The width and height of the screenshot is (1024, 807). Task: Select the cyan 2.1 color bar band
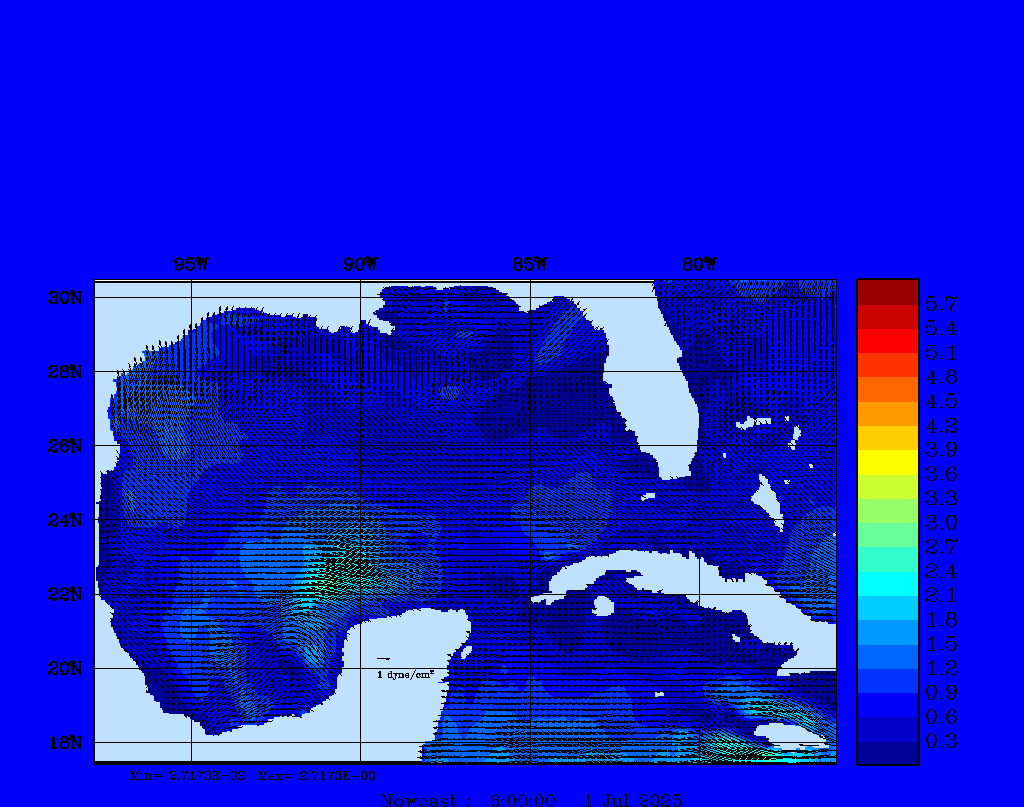point(887,584)
